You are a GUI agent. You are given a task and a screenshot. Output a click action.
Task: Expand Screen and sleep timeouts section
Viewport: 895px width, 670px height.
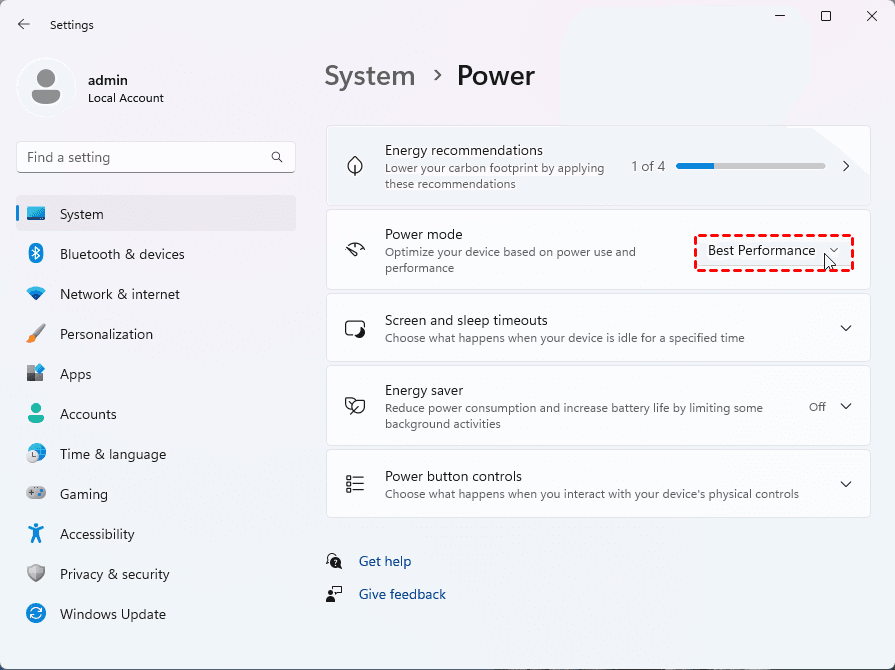pos(845,328)
